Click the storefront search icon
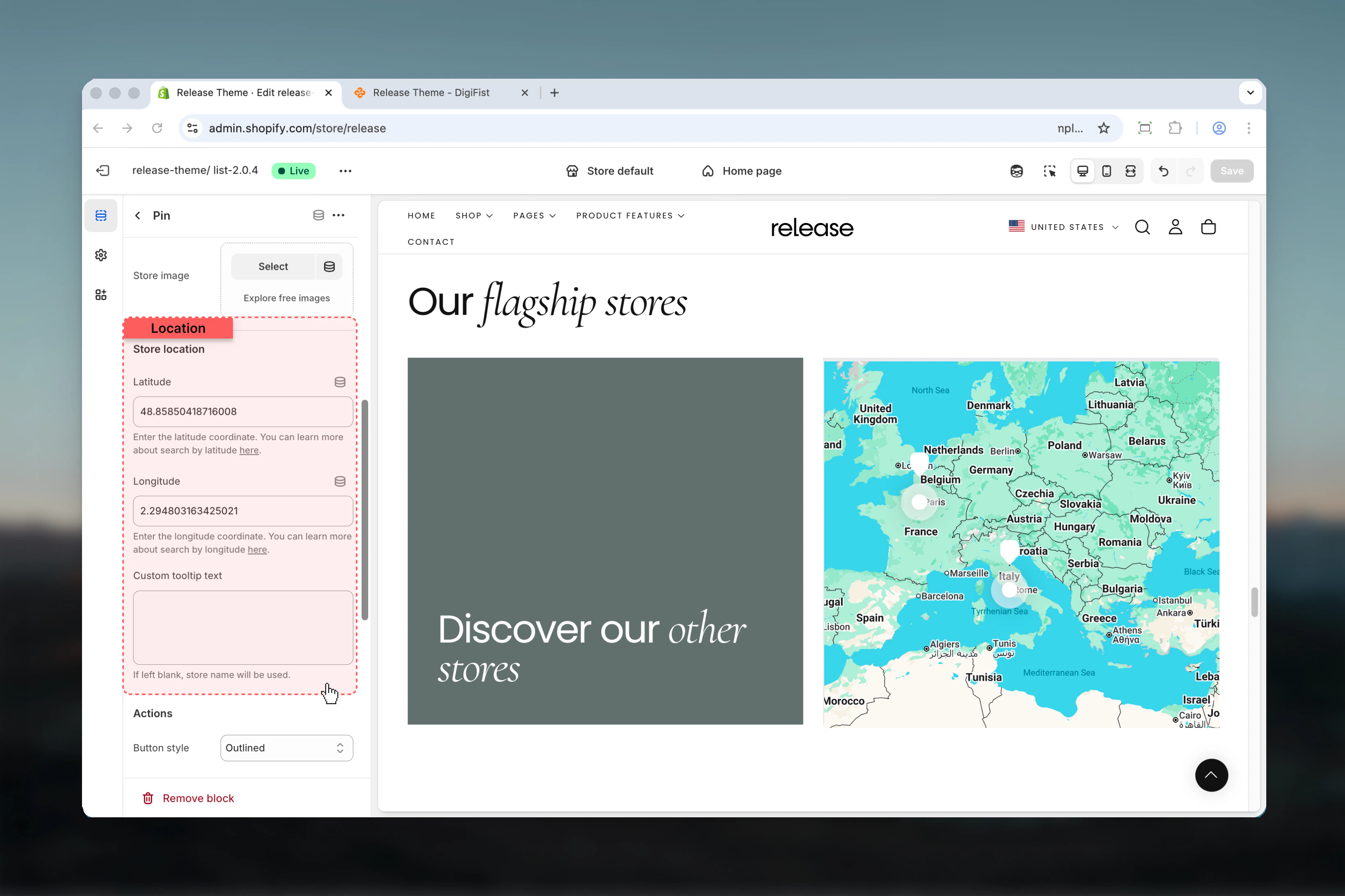This screenshot has width=1345, height=896. point(1142,227)
